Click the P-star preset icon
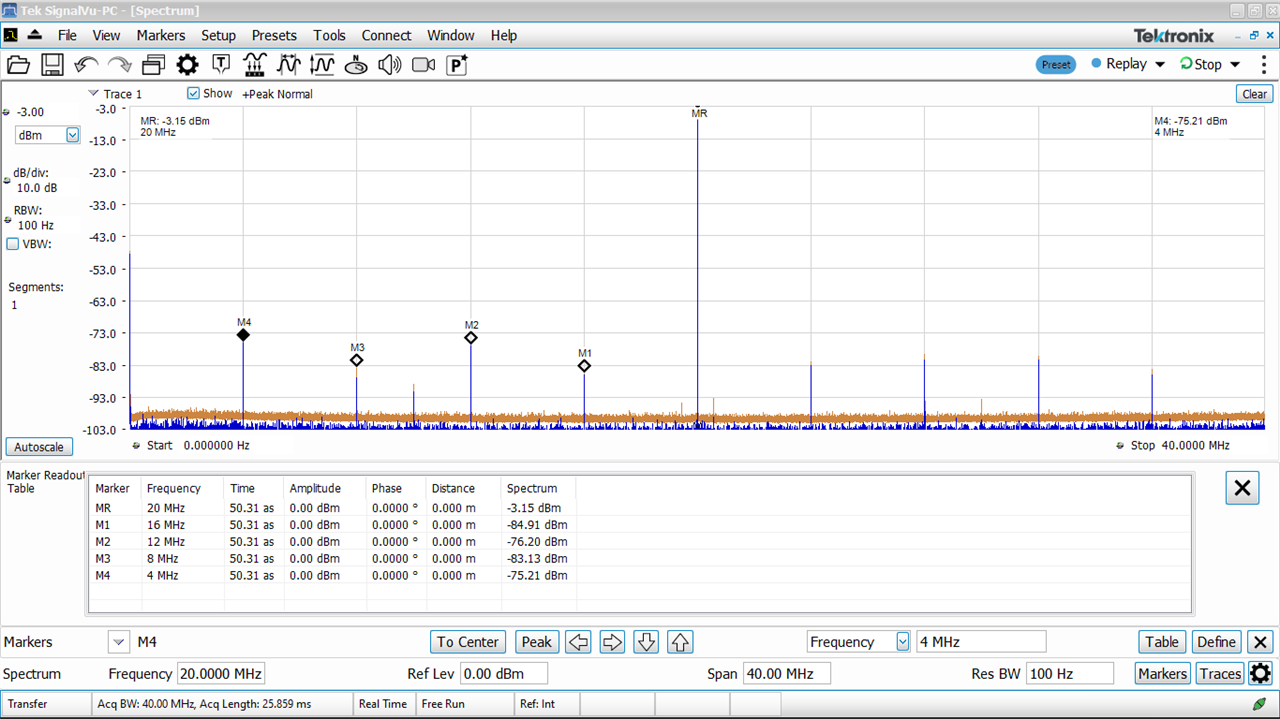The width and height of the screenshot is (1280, 719). click(x=457, y=65)
